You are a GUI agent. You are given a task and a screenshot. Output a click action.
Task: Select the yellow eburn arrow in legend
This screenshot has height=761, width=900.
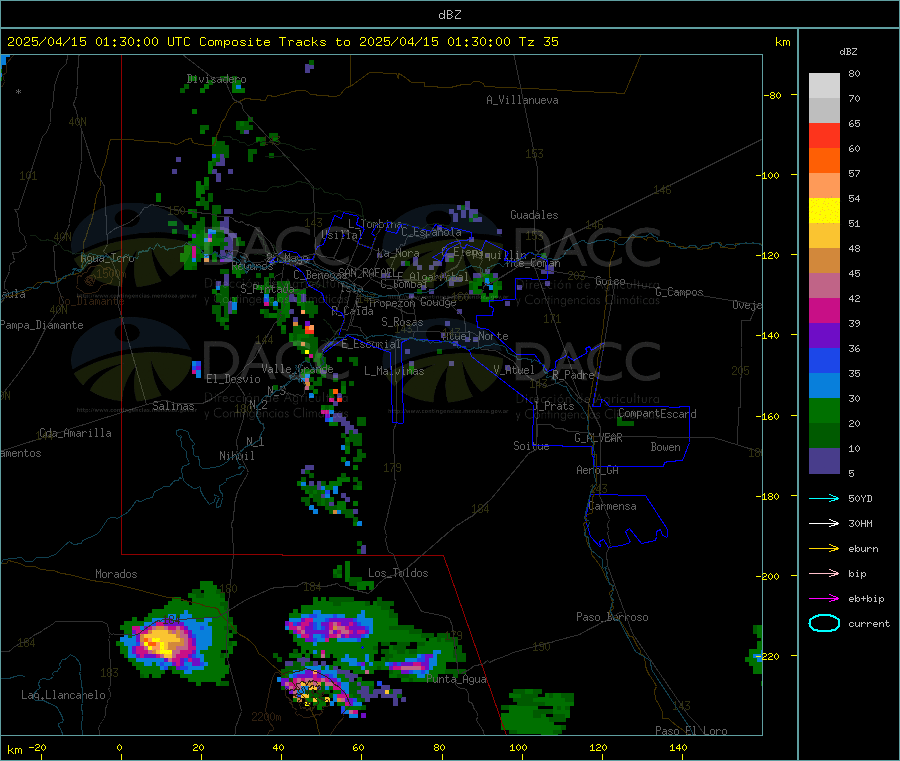(824, 549)
